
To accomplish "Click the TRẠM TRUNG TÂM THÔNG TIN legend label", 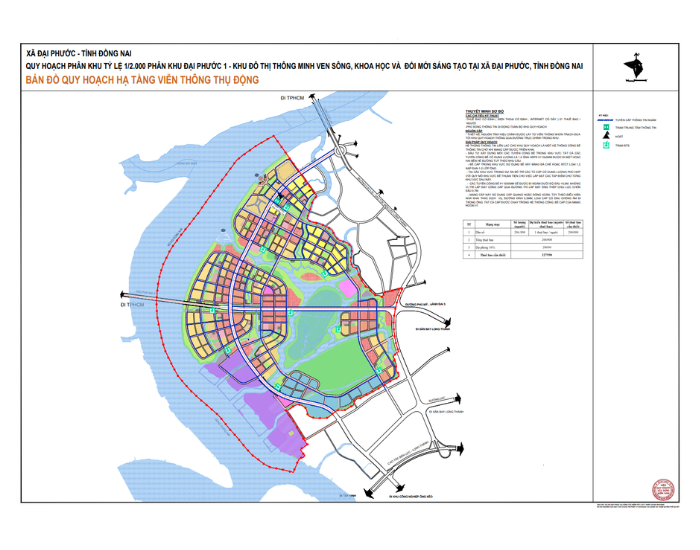I will 636,128.
